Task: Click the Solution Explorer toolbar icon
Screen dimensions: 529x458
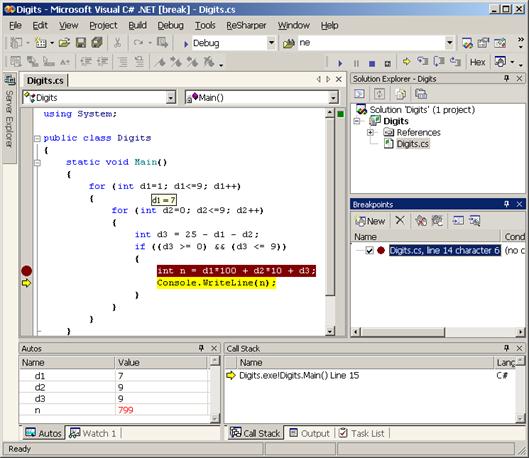Action: (x=467, y=43)
